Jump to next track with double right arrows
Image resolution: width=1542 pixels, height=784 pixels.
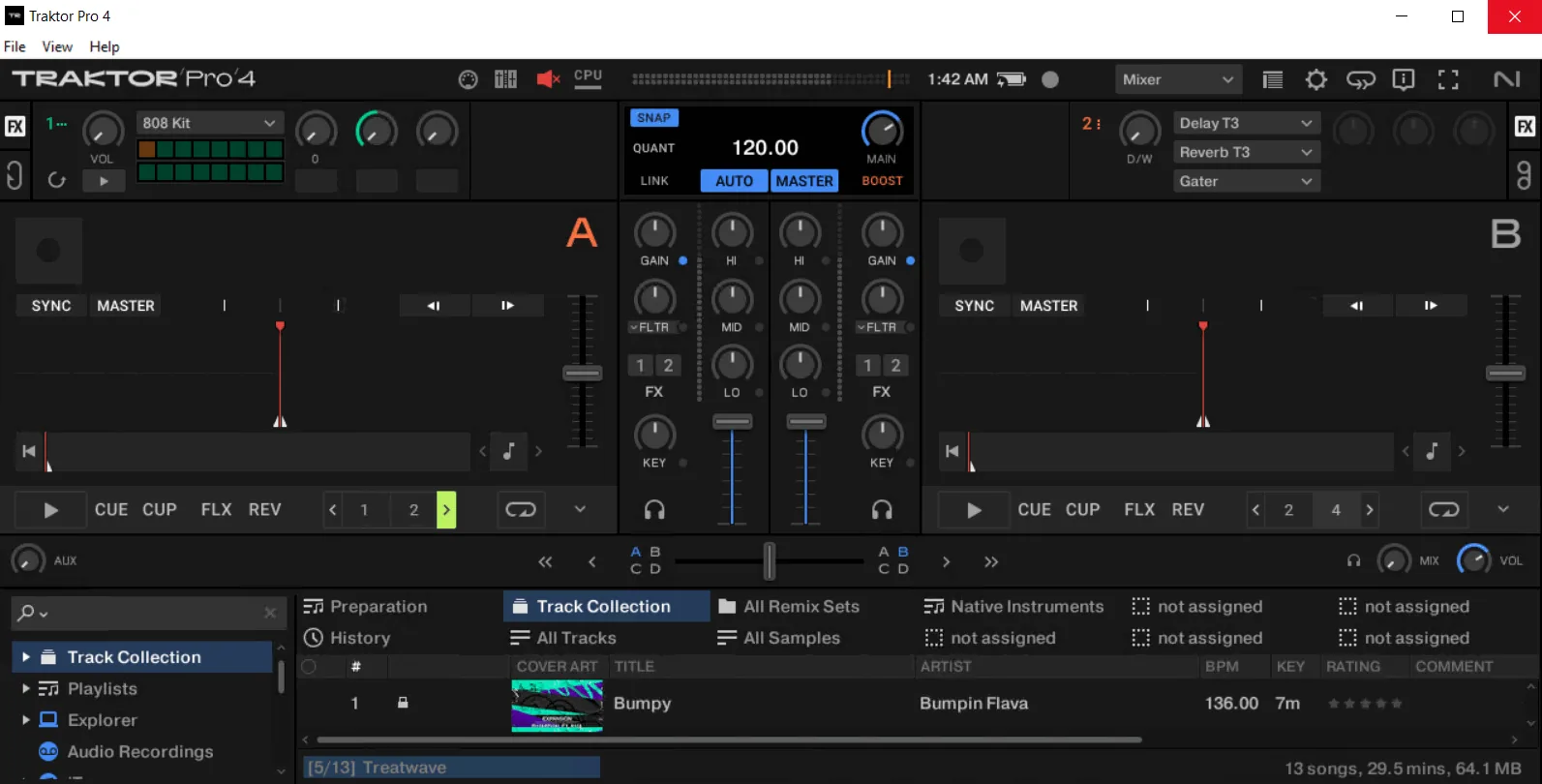[991, 561]
